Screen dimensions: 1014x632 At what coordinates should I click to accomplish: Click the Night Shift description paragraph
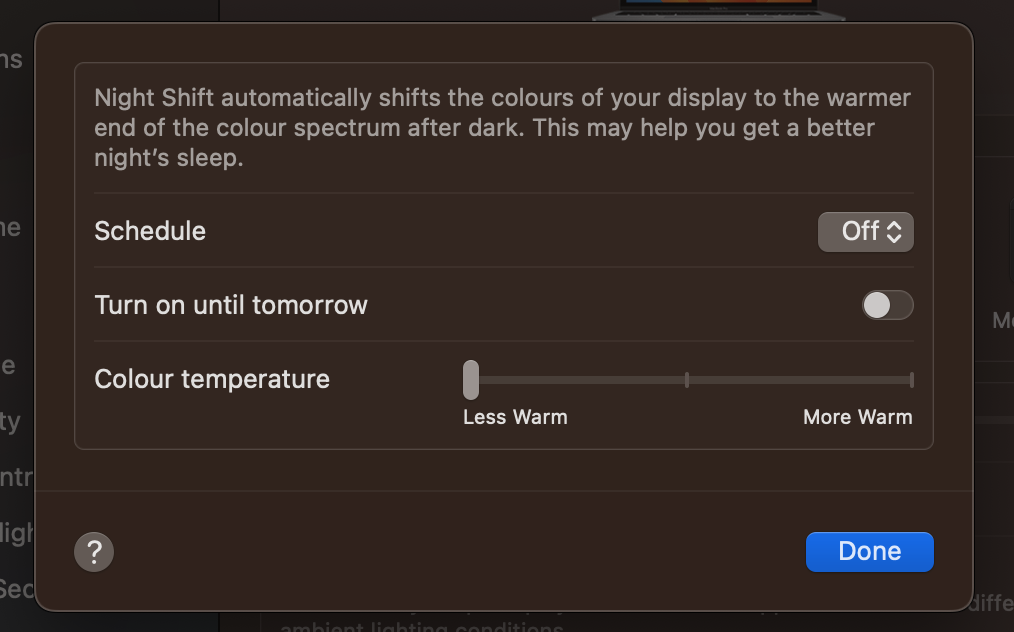(x=502, y=127)
